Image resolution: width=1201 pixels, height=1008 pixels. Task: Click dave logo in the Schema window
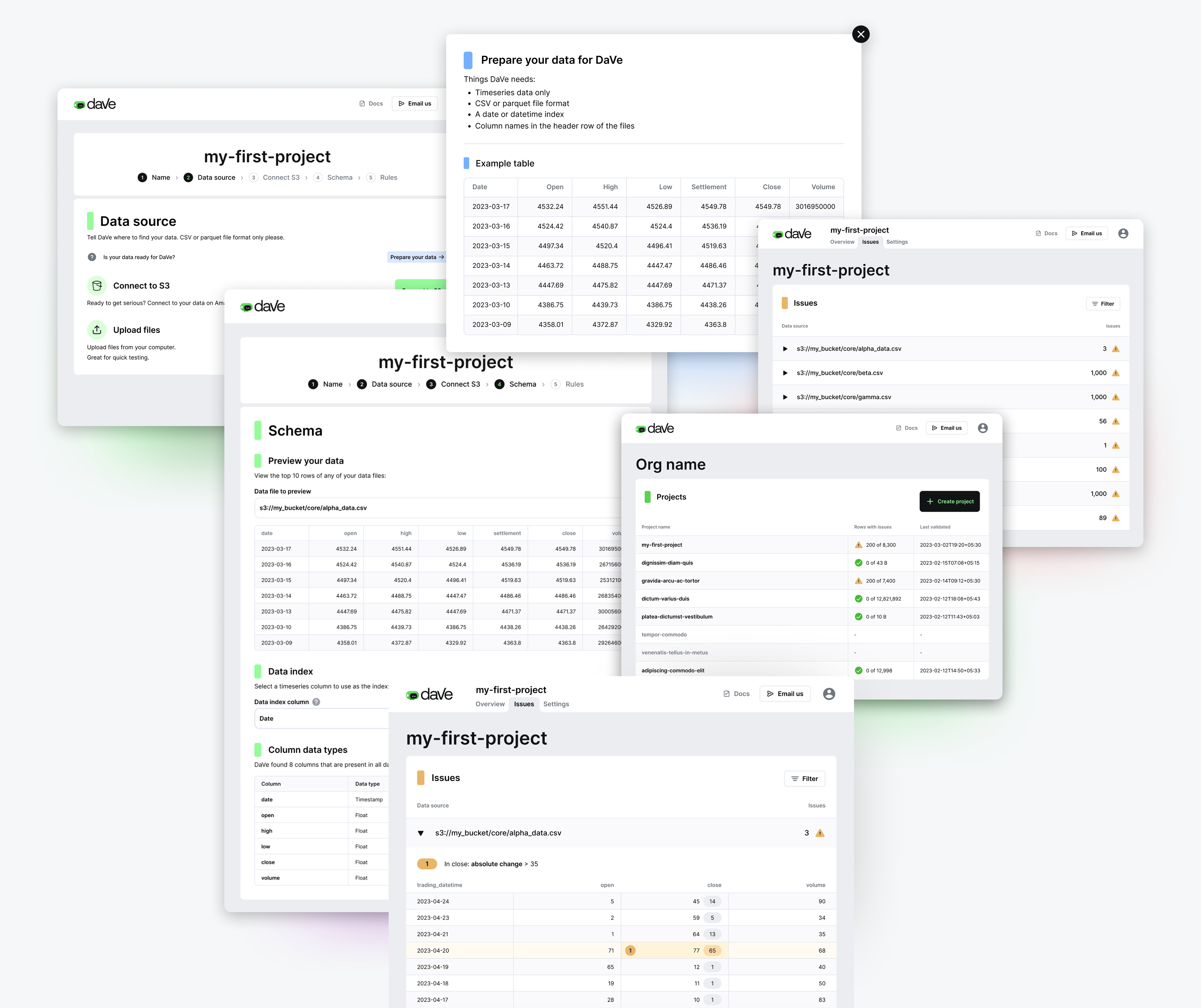pos(262,306)
